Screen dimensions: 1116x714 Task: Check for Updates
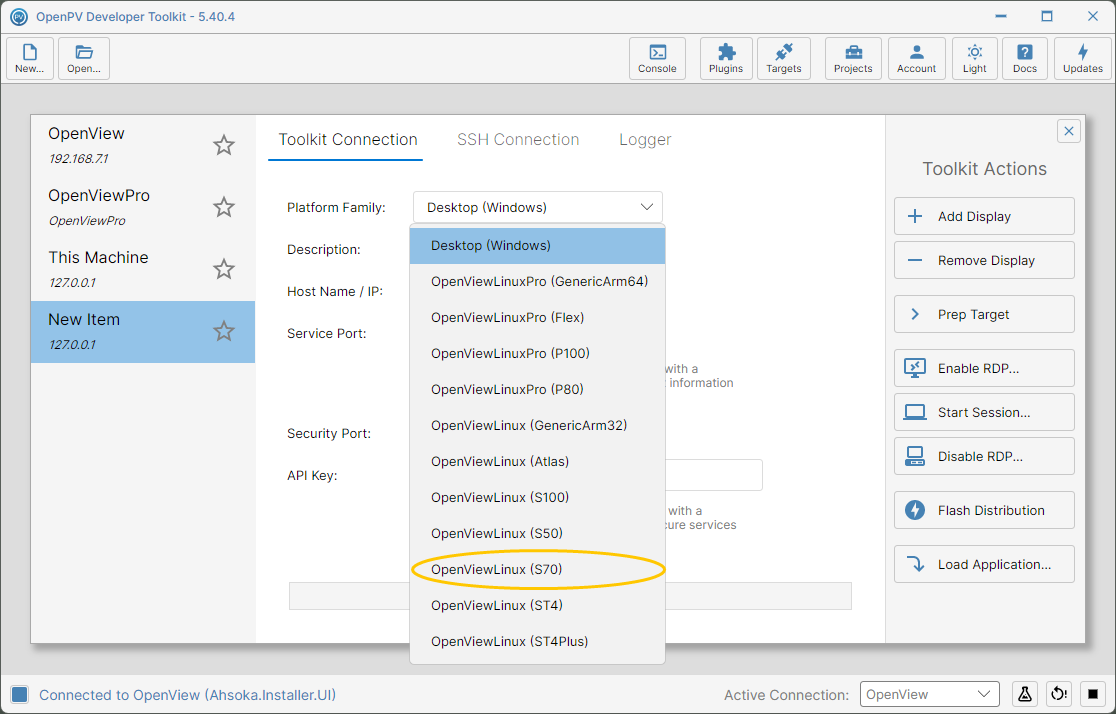(1083, 58)
